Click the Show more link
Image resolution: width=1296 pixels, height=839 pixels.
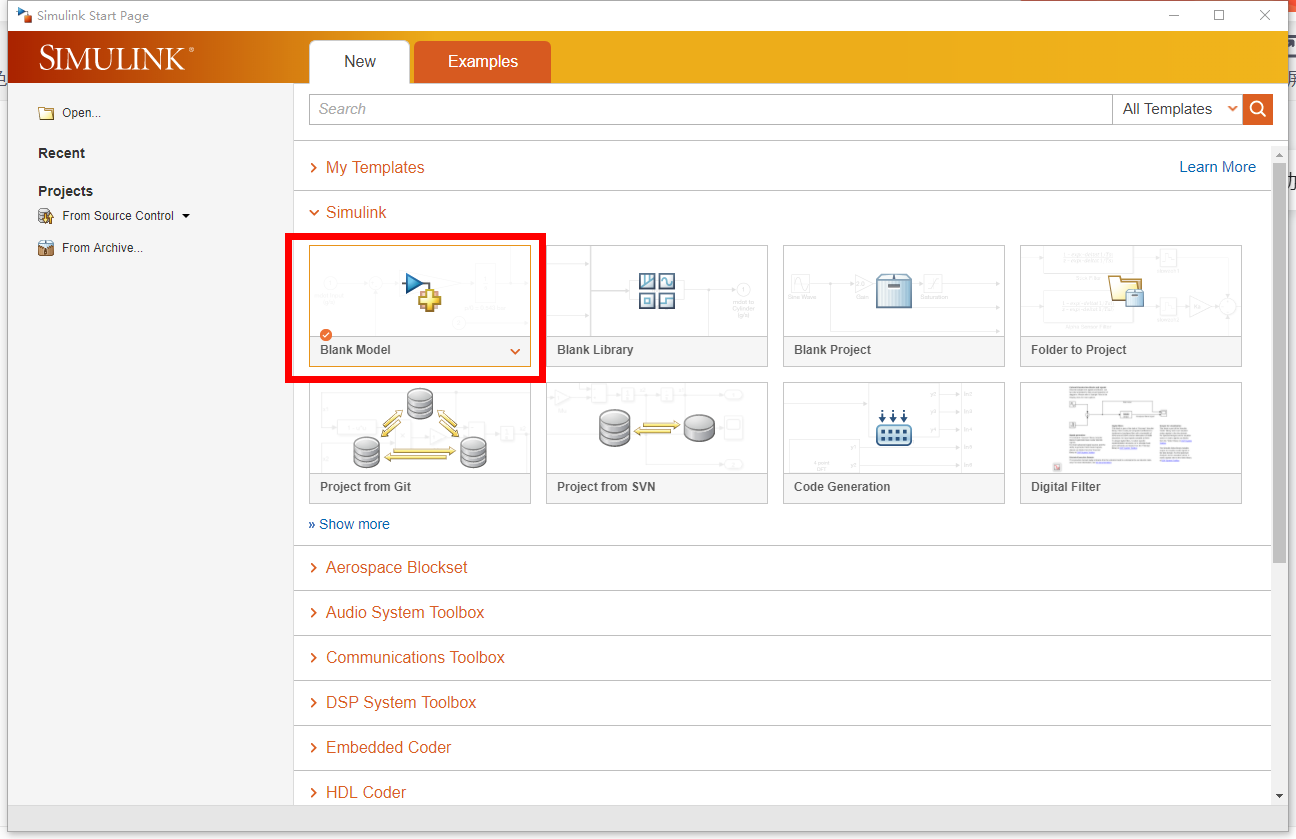(x=349, y=524)
